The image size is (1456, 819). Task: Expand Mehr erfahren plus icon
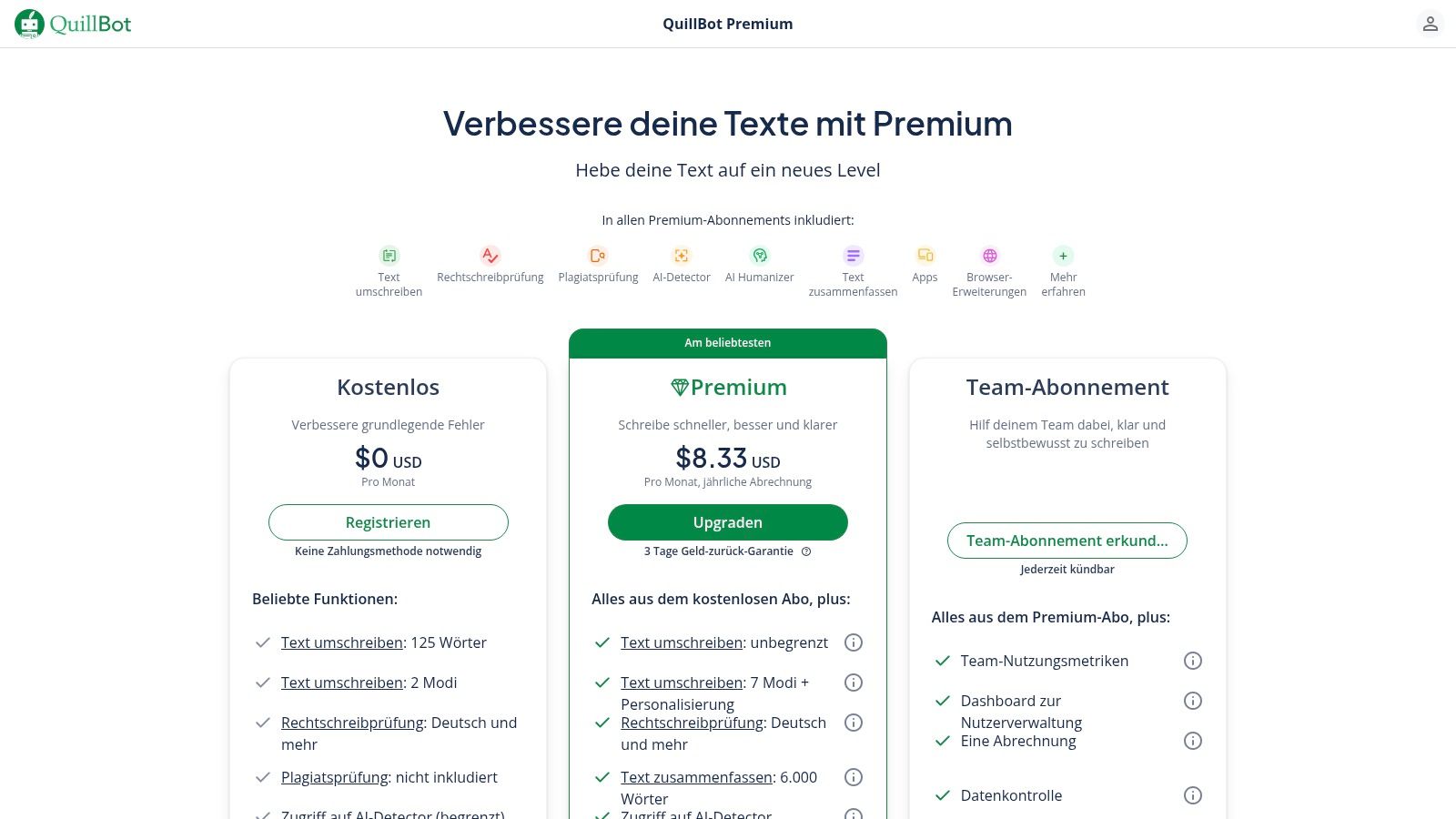tap(1063, 256)
